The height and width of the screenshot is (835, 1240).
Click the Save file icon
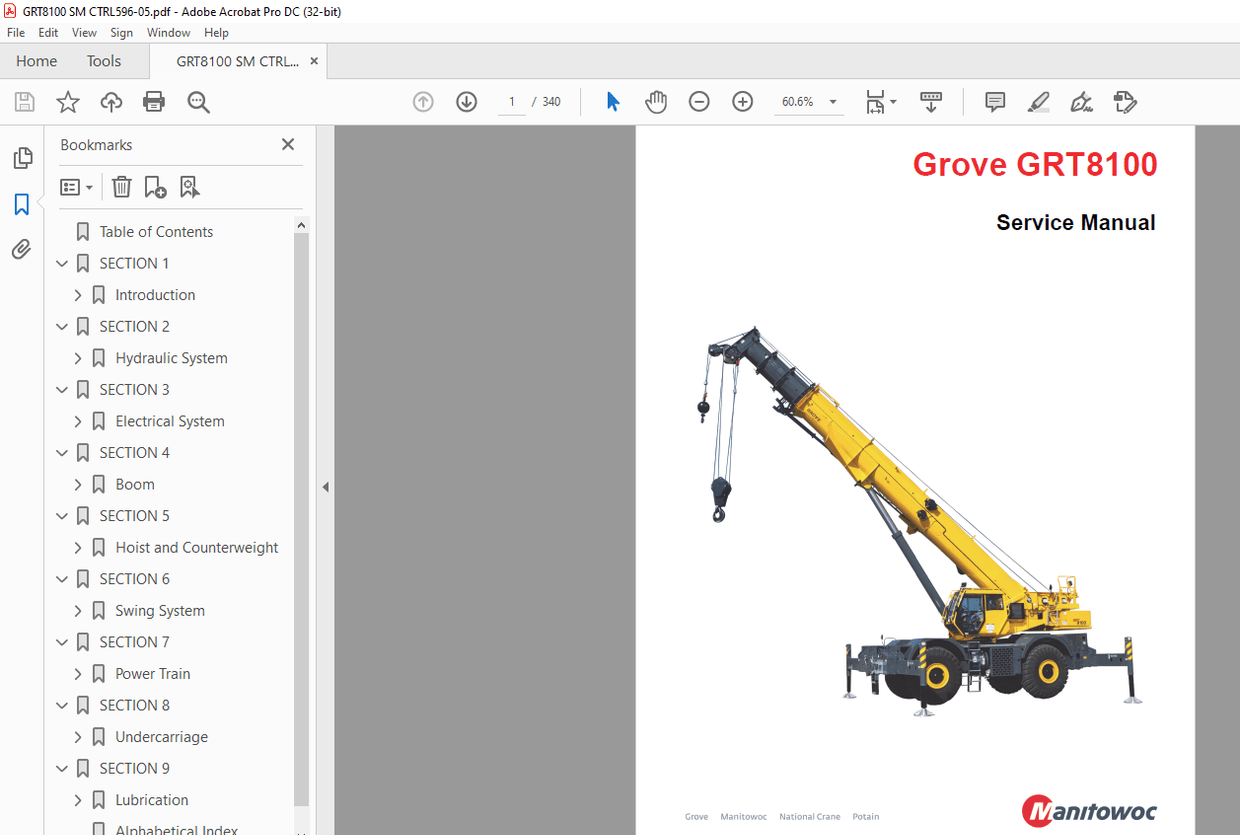coord(25,102)
